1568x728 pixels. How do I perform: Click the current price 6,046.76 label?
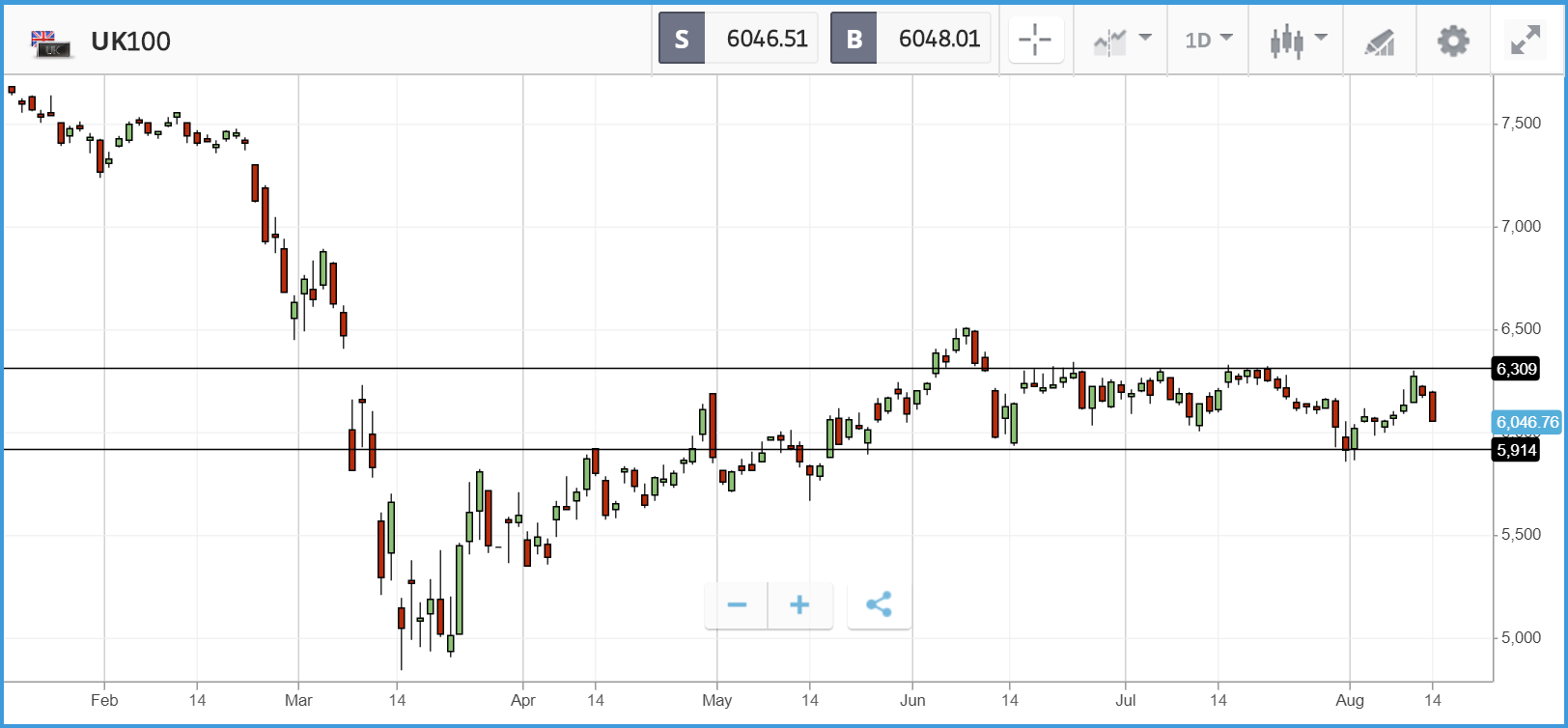click(x=1526, y=422)
